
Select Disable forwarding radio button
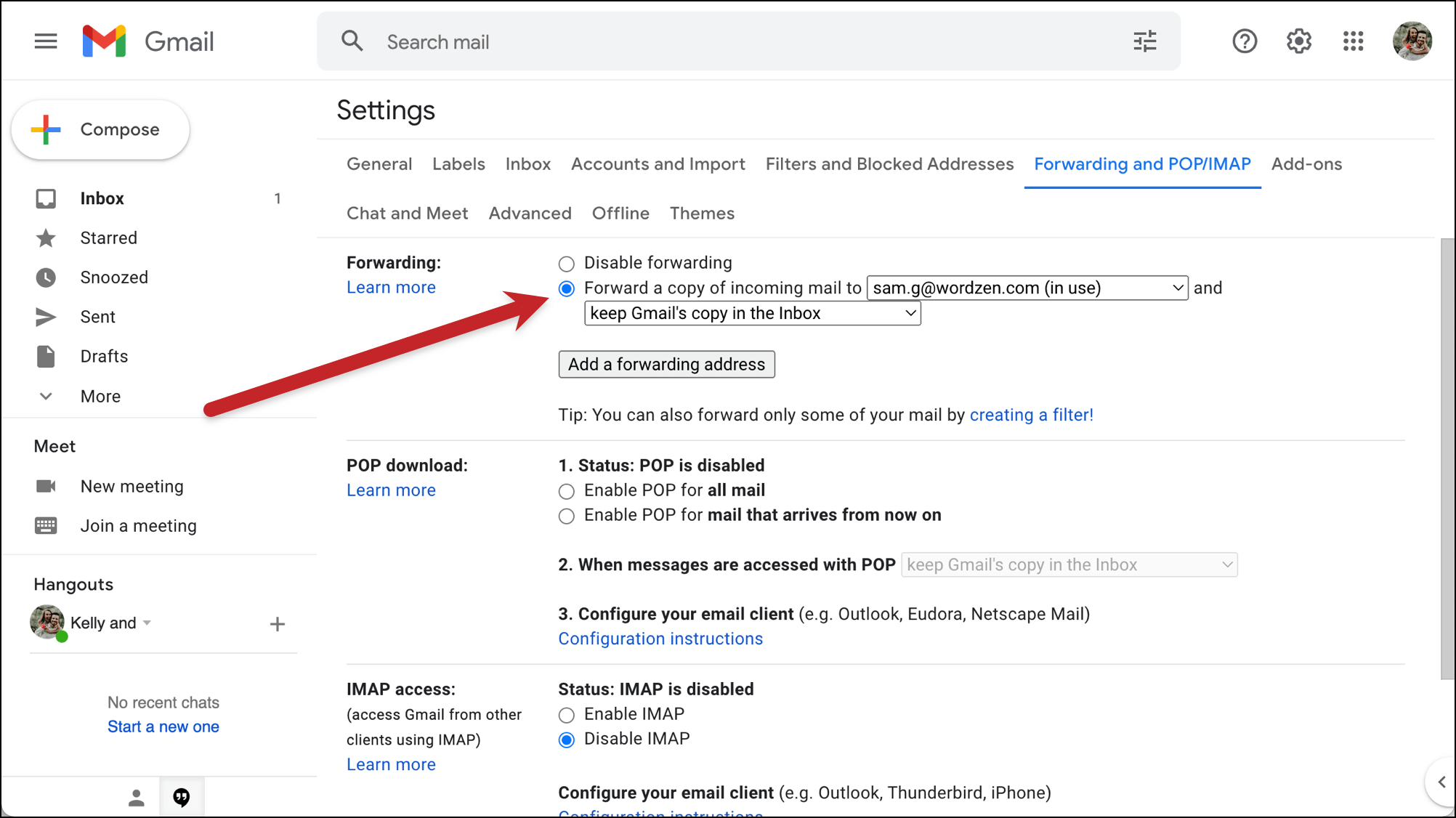[567, 264]
